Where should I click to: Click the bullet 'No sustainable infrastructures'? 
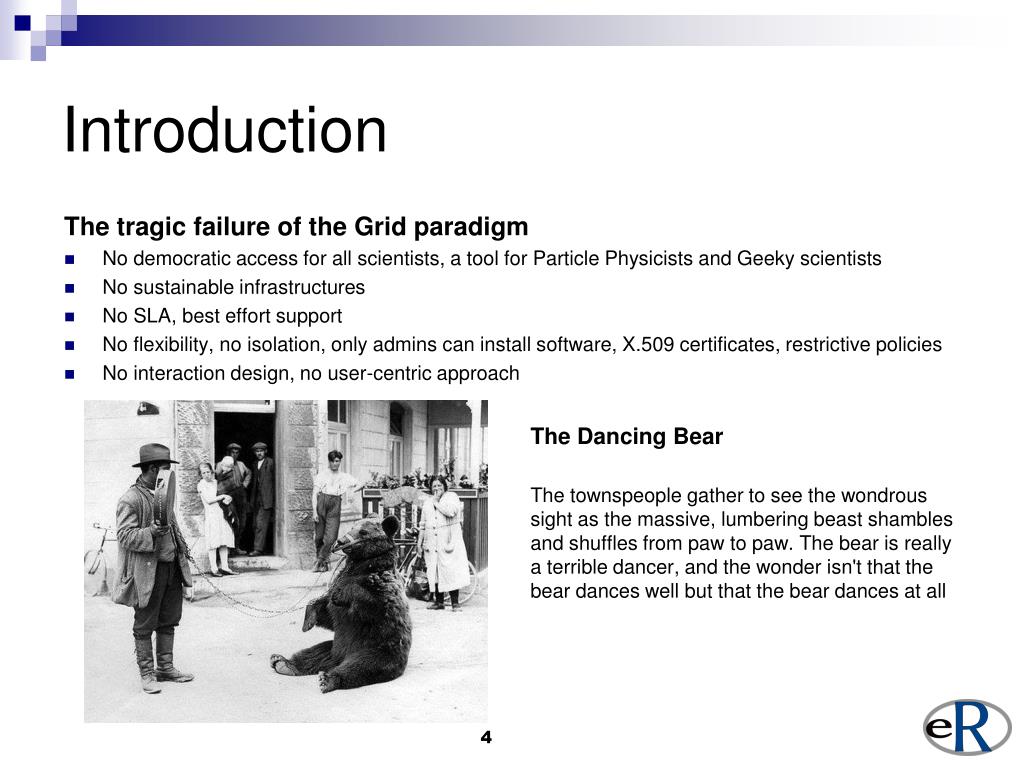[x=234, y=287]
